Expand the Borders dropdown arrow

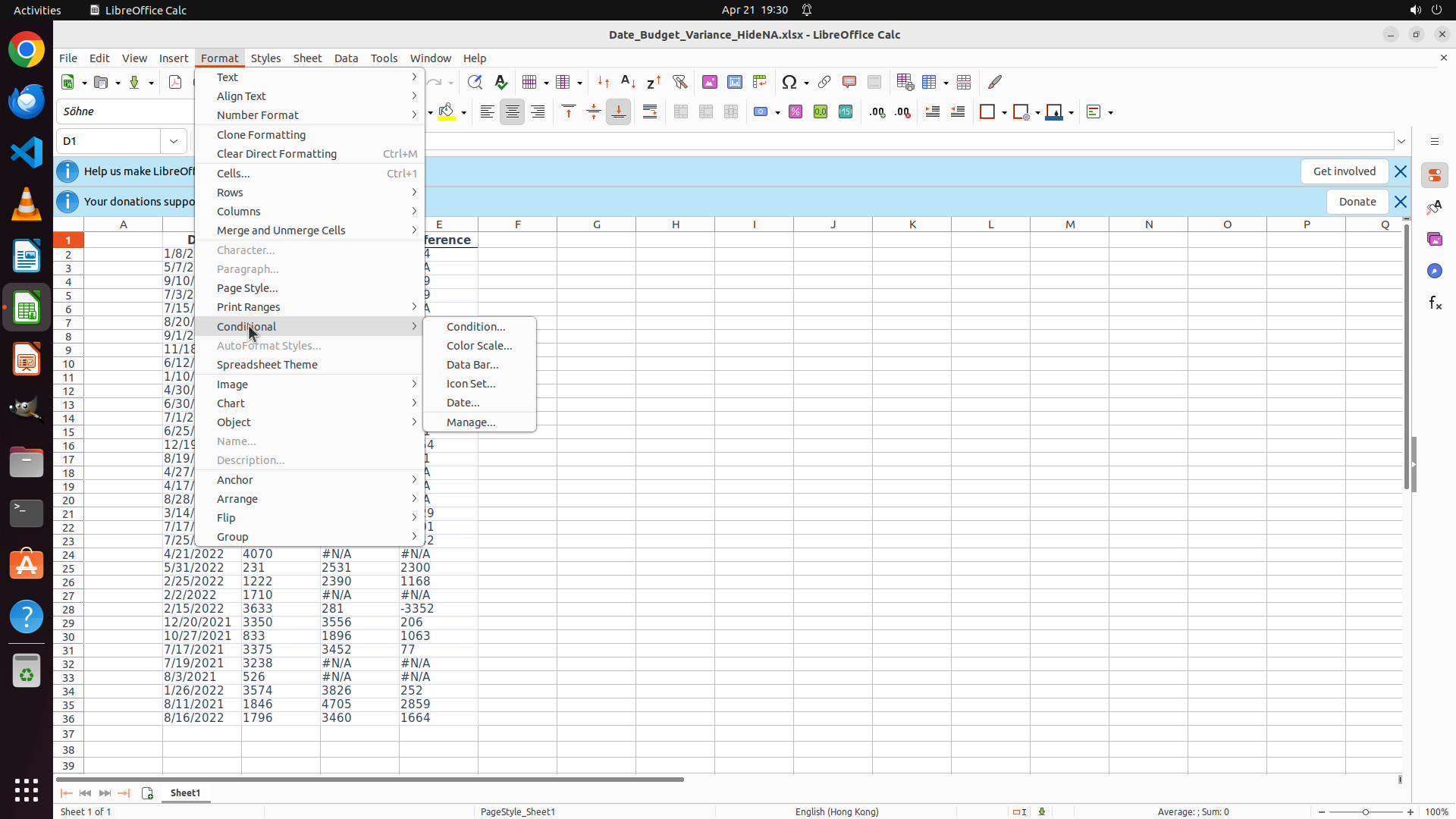point(1004,113)
